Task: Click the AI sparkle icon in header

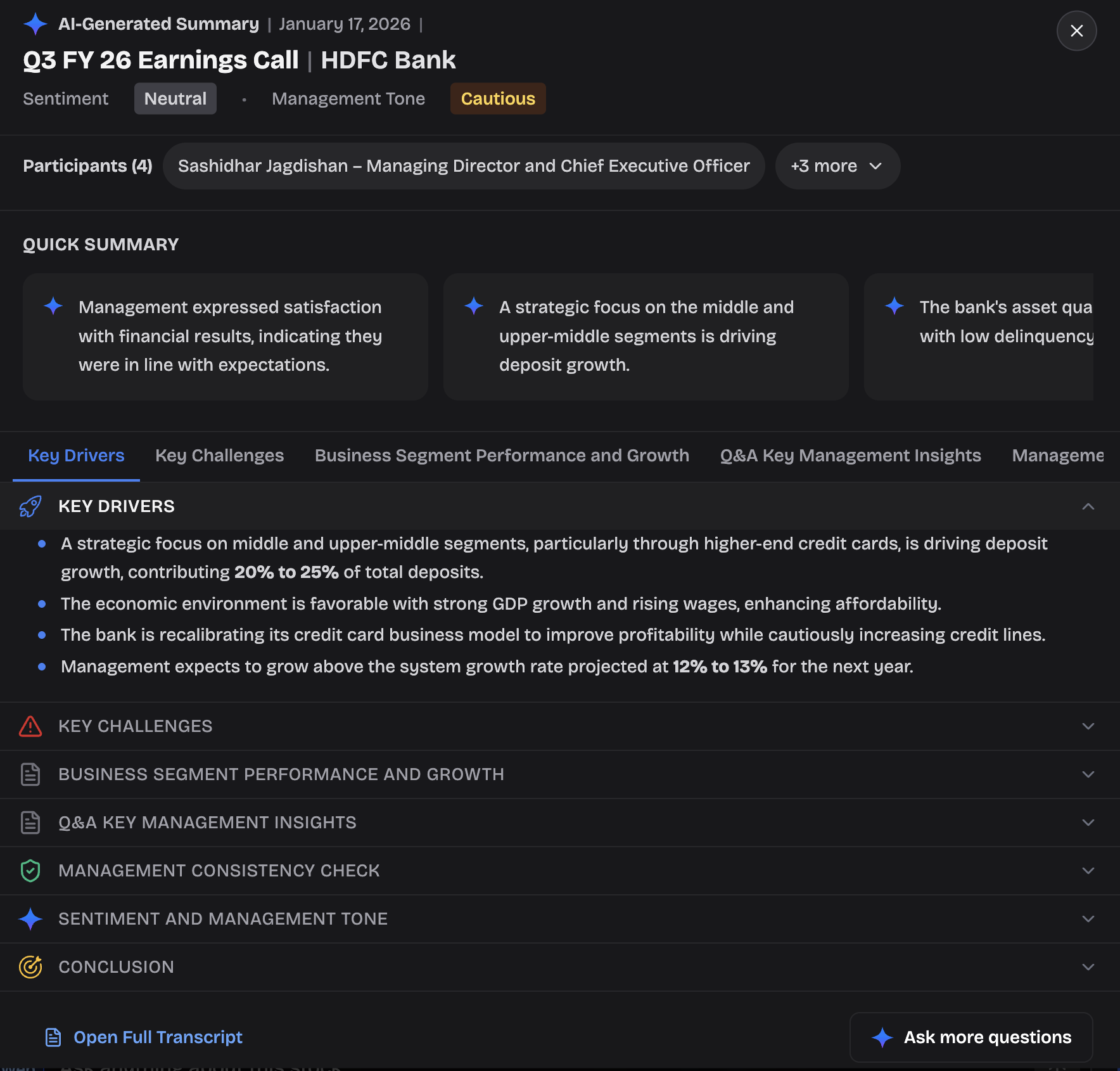Action: [35, 24]
